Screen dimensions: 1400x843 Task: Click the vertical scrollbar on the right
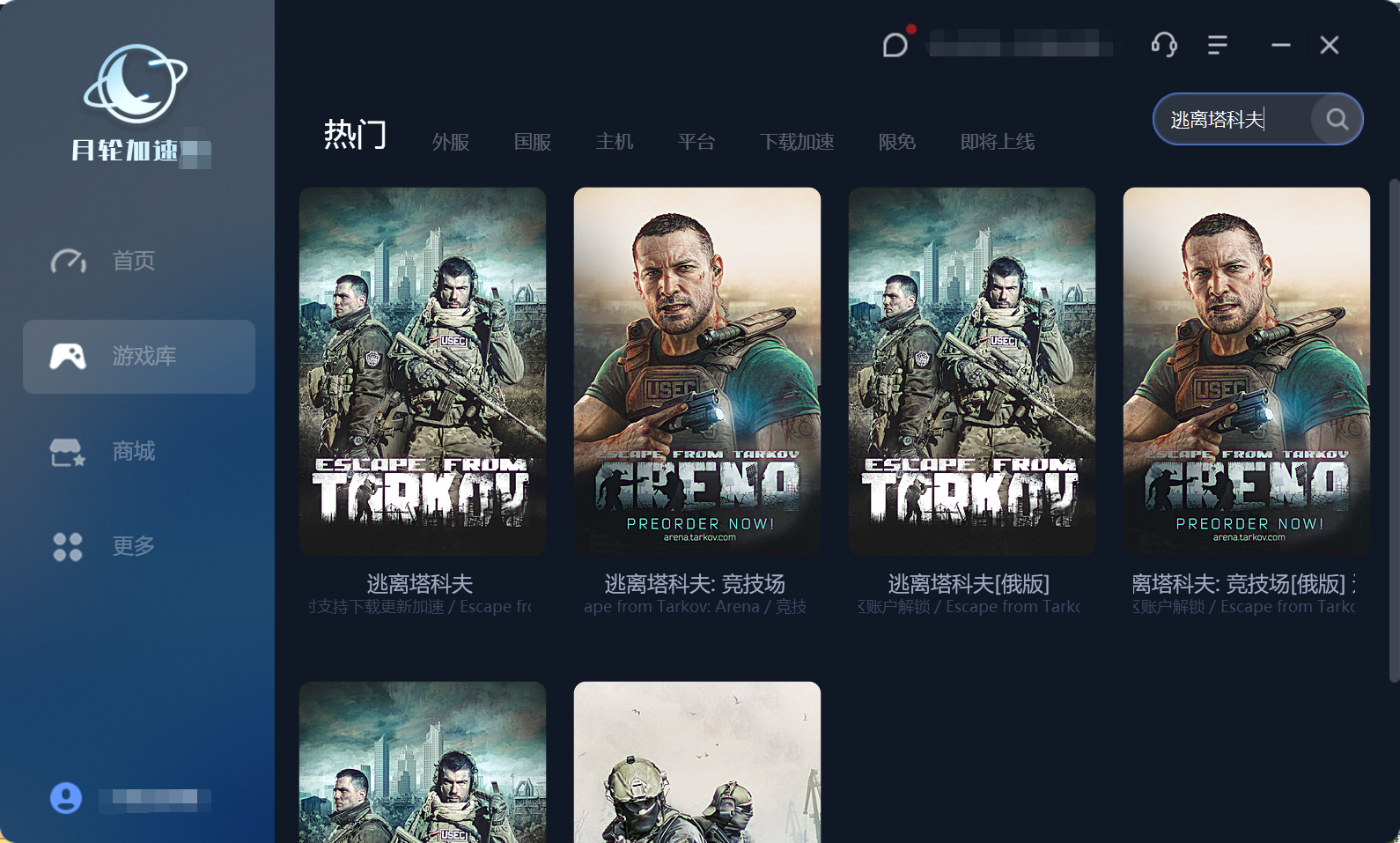click(1394, 430)
